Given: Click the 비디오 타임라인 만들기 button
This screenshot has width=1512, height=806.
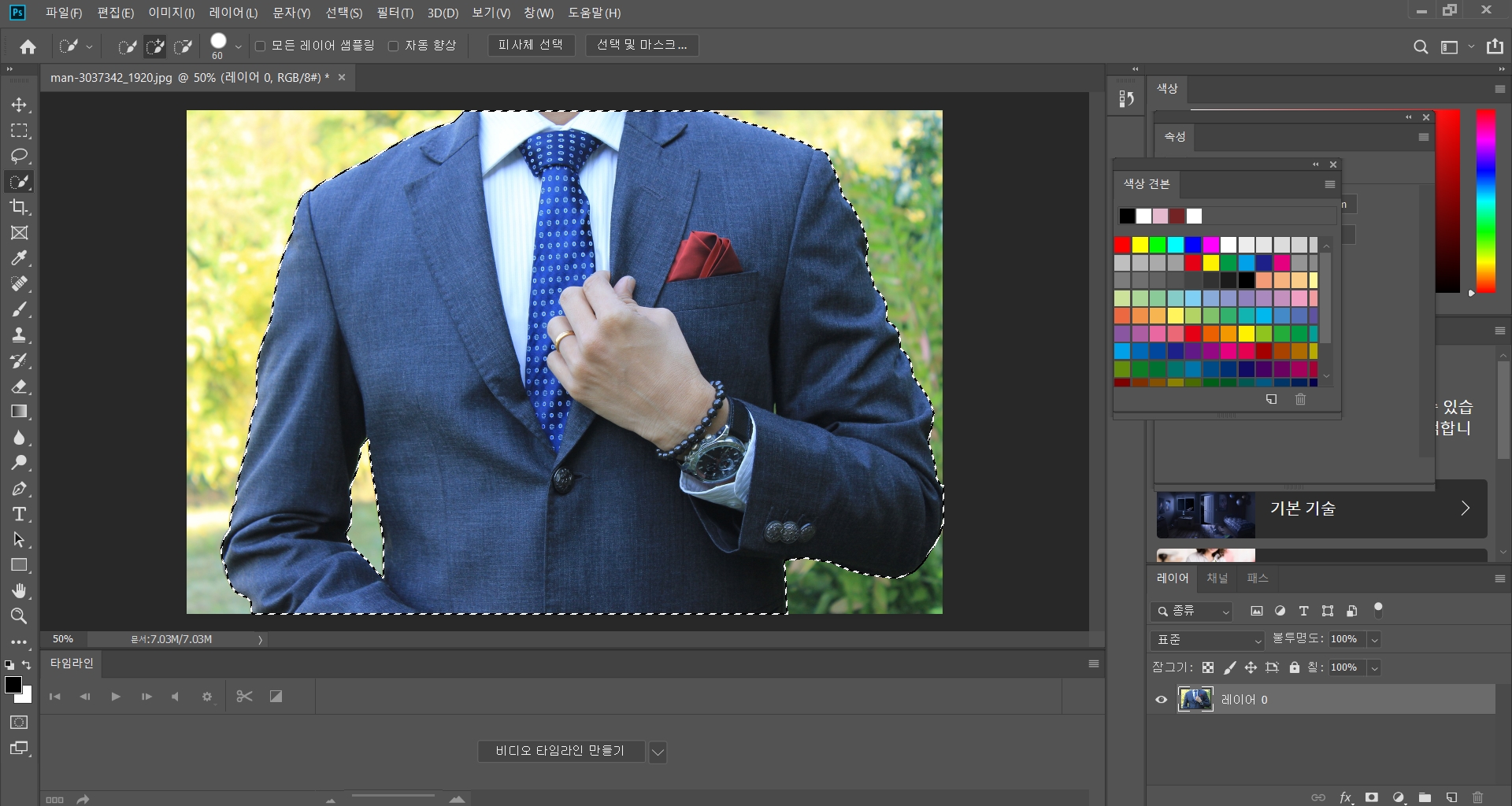Looking at the screenshot, I should tap(561, 752).
